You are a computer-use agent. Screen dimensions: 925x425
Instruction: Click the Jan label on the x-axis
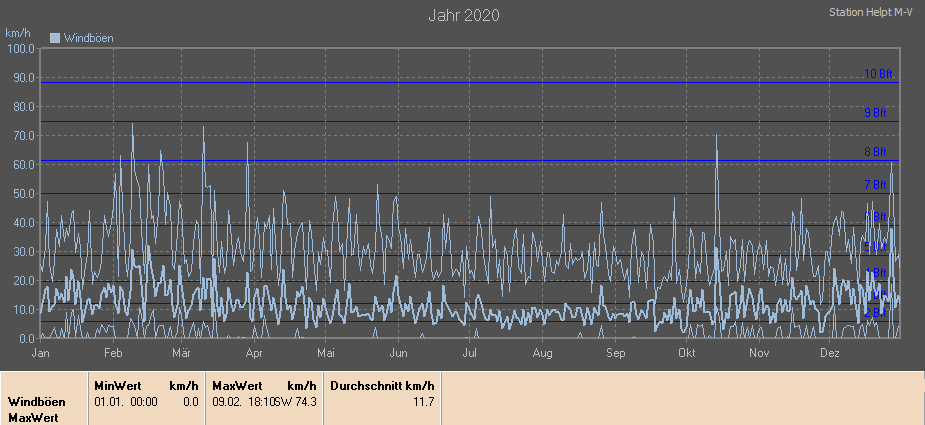pos(41,353)
